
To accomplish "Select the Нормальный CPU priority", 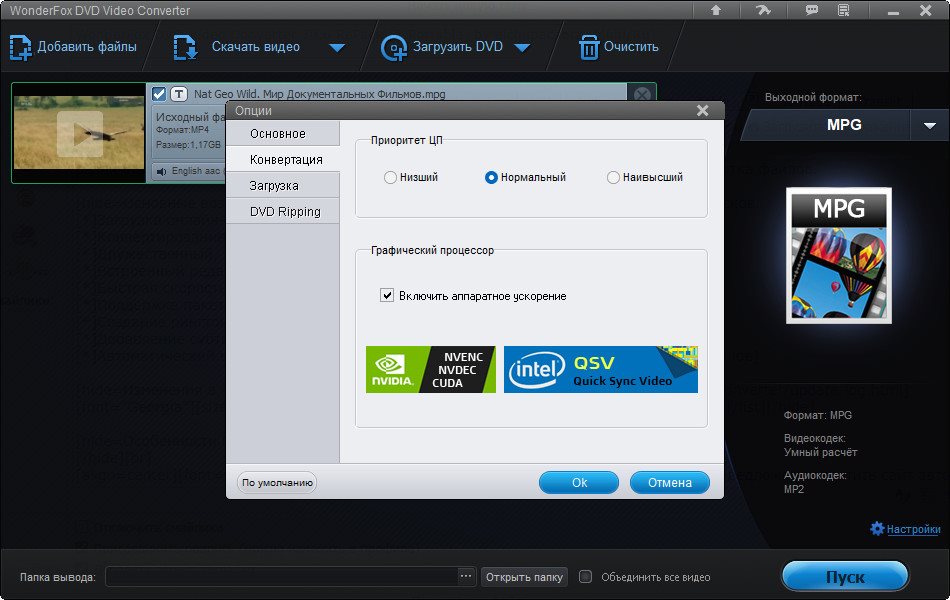I will point(491,178).
